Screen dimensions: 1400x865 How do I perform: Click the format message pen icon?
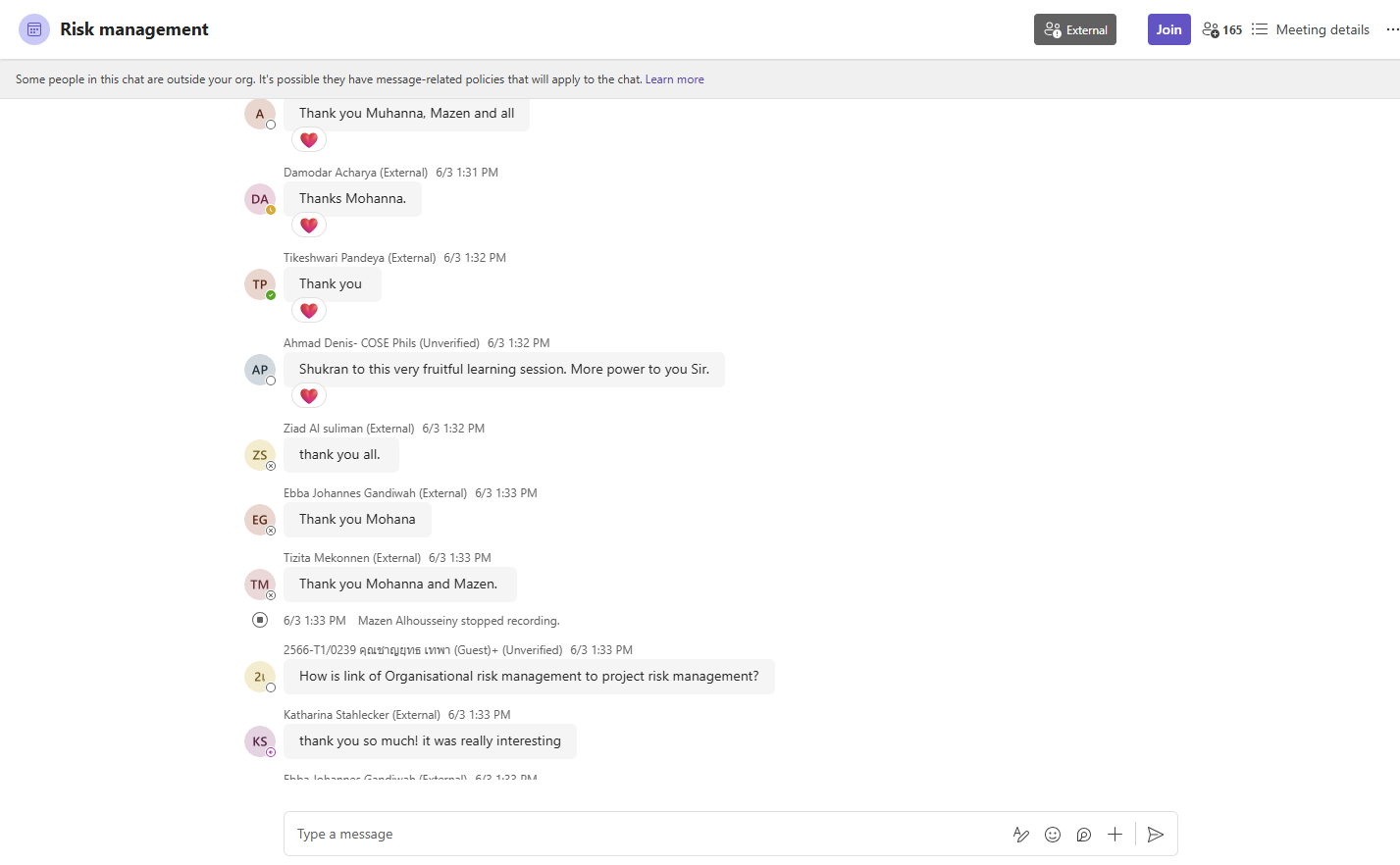point(1021,835)
